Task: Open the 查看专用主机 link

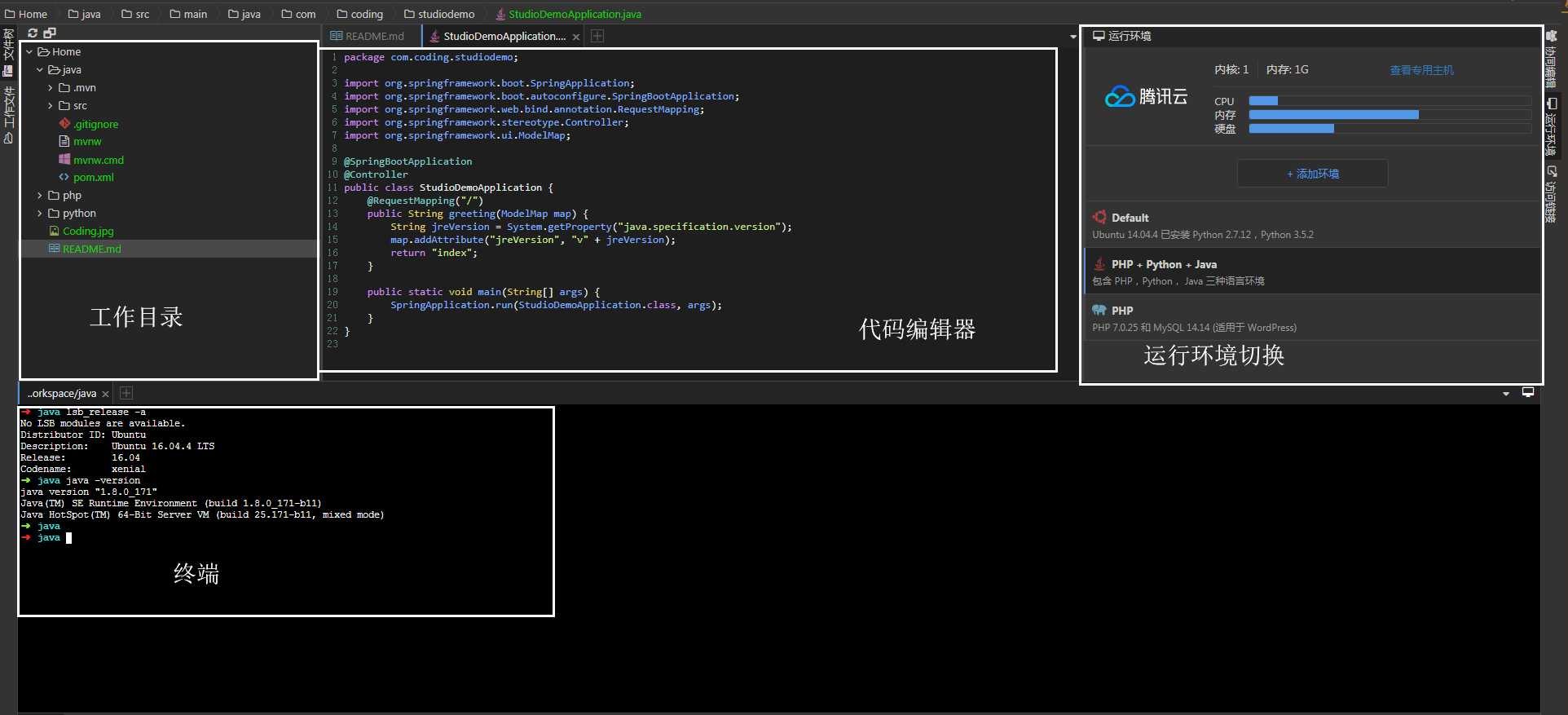Action: [1421, 70]
